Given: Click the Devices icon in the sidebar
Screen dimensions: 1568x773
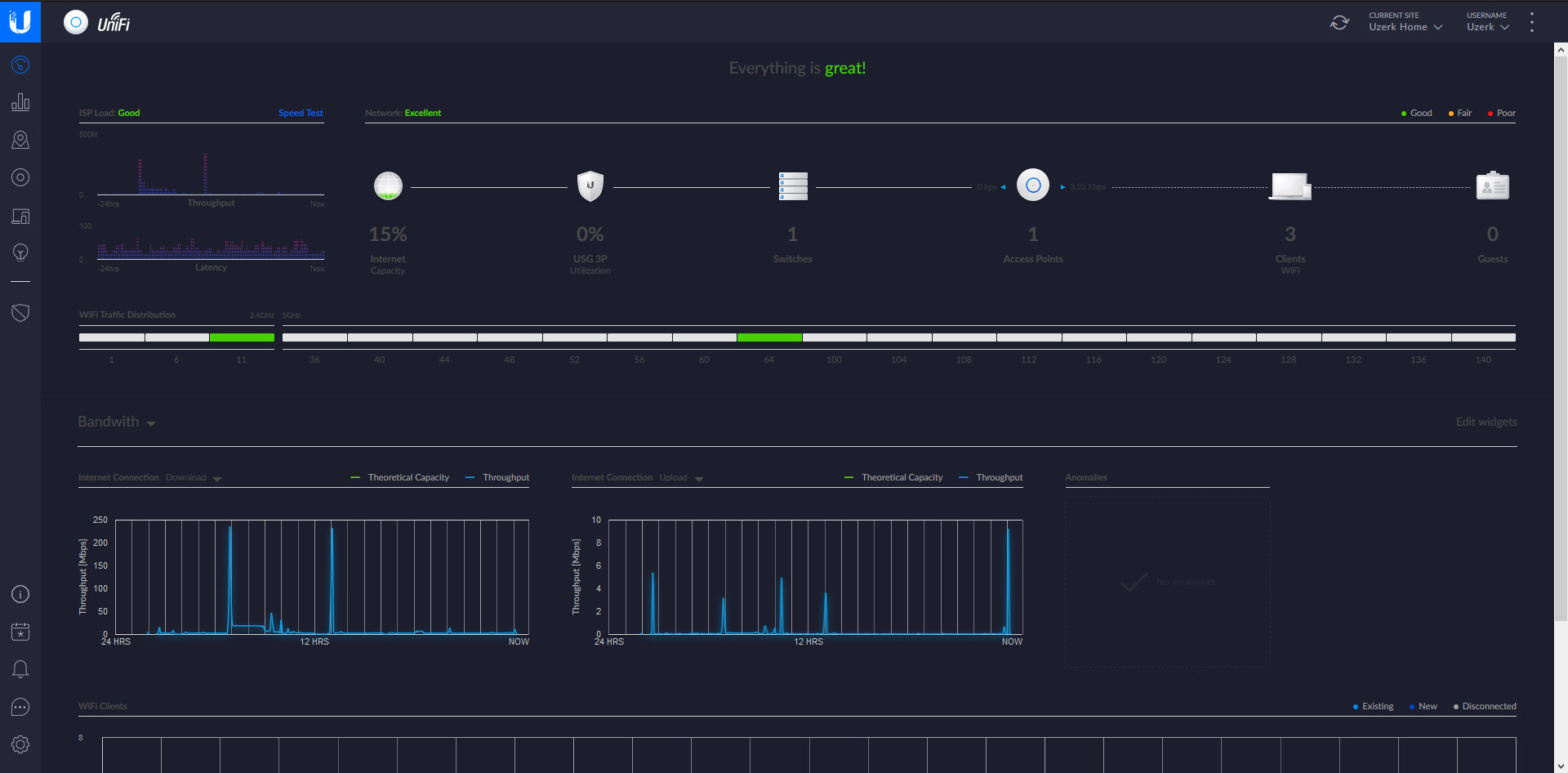Looking at the screenshot, I should pos(20,176).
